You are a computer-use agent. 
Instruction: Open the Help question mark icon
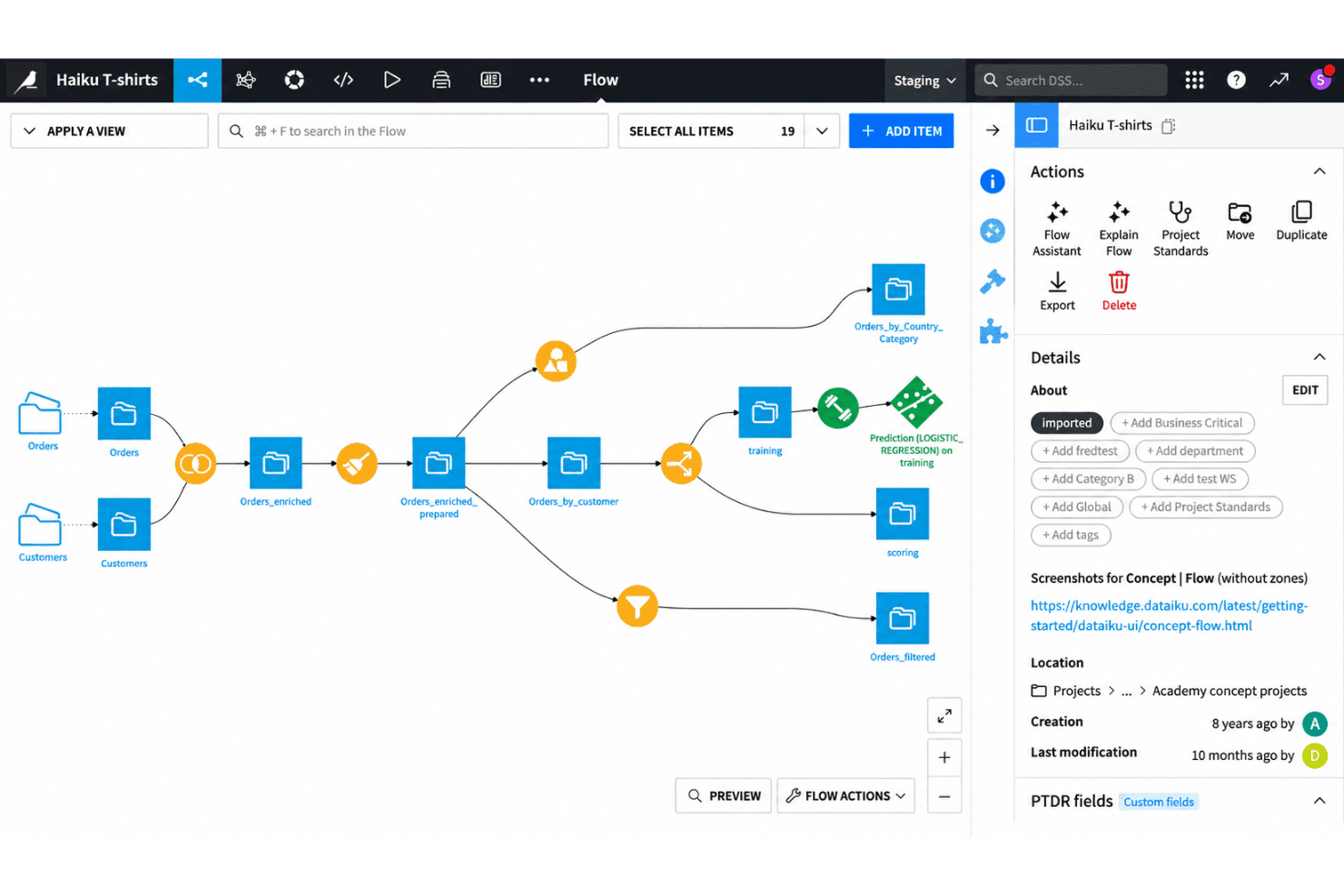pos(1236,80)
